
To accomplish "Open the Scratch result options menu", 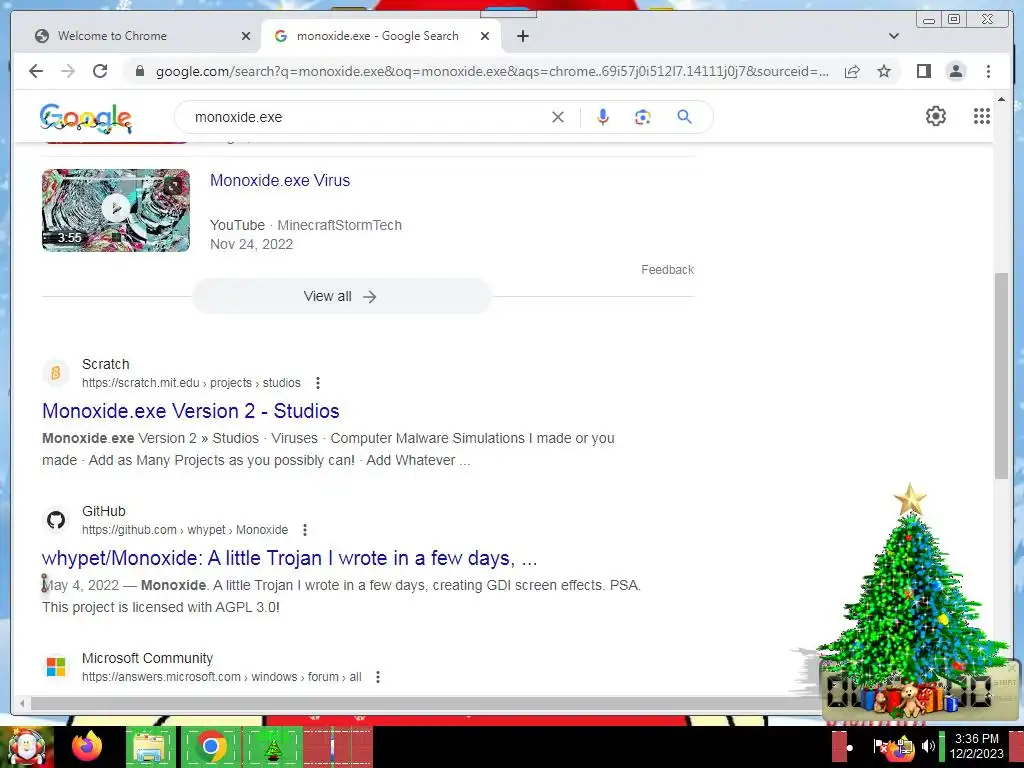I will [x=317, y=383].
